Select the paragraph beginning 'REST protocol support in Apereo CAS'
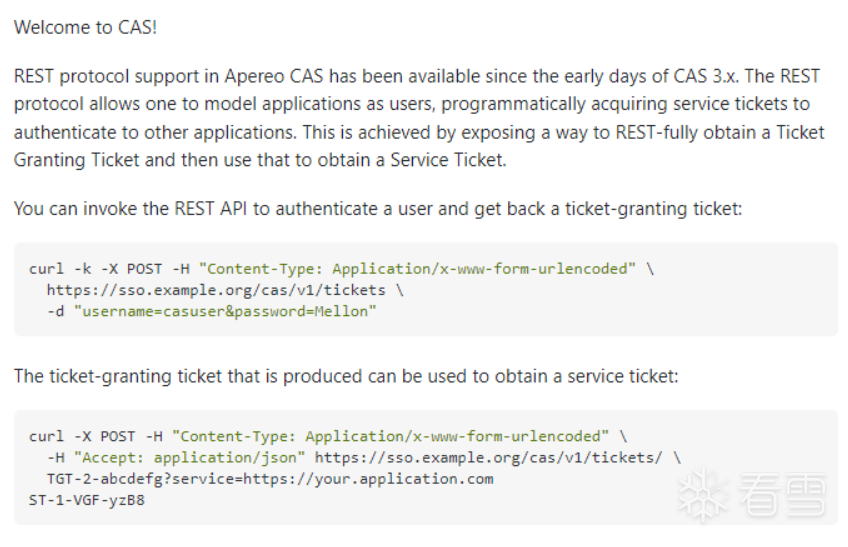848x547 pixels. coord(419,118)
